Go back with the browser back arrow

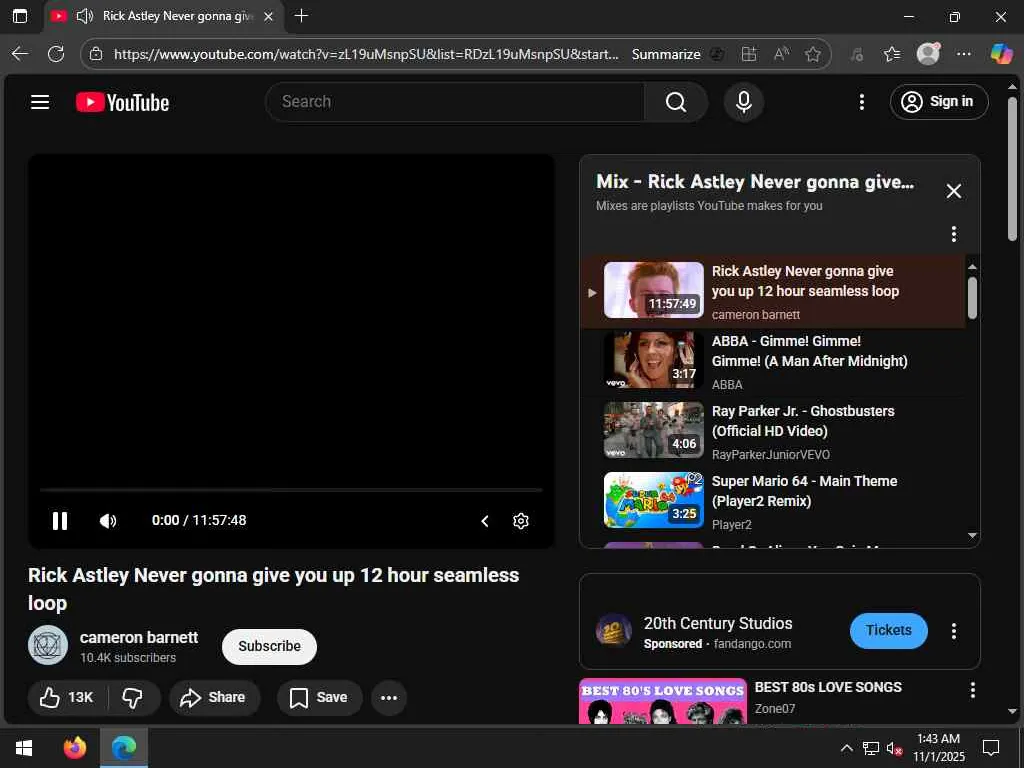20,54
